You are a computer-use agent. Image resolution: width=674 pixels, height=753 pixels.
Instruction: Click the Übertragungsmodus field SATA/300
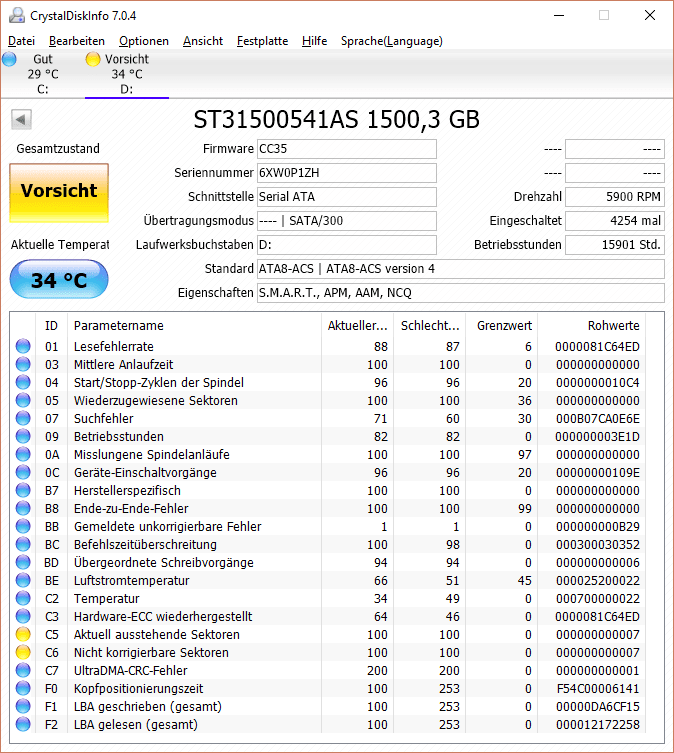click(347, 221)
